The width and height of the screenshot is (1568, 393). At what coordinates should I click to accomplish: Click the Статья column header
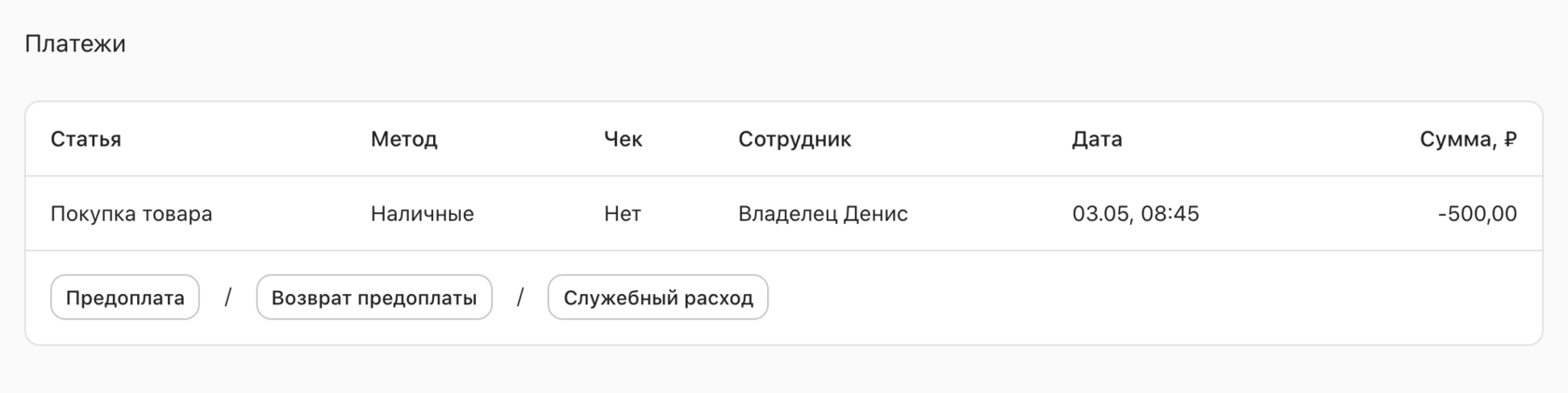pos(86,139)
